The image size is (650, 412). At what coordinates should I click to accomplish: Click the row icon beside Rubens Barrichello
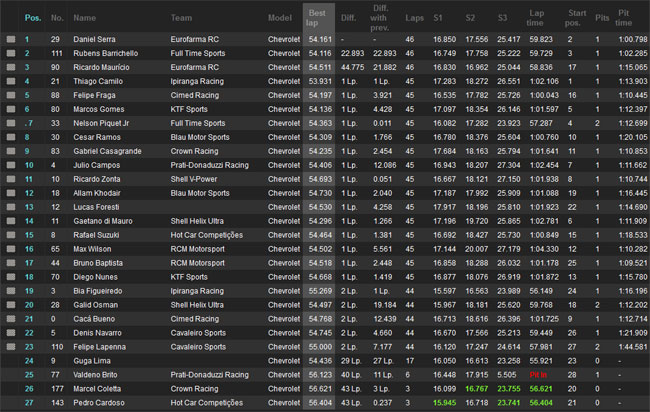[11, 53]
